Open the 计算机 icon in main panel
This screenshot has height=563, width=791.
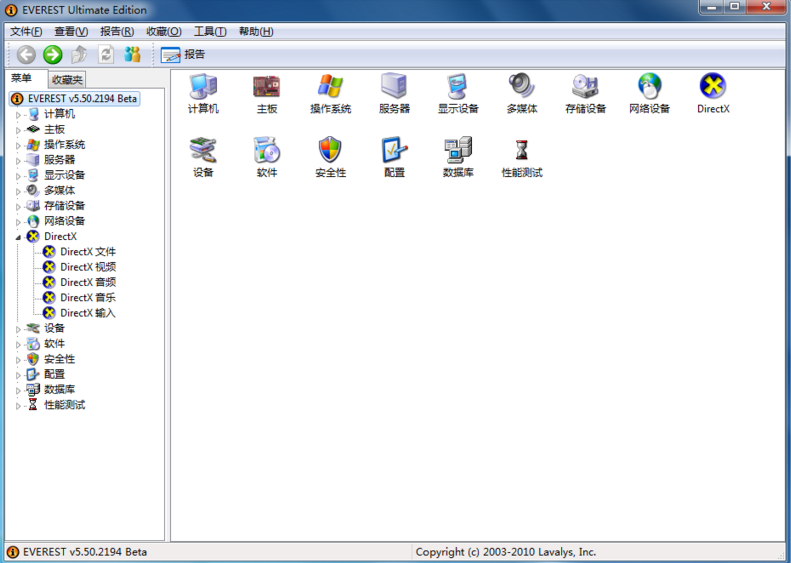pyautogui.click(x=203, y=94)
